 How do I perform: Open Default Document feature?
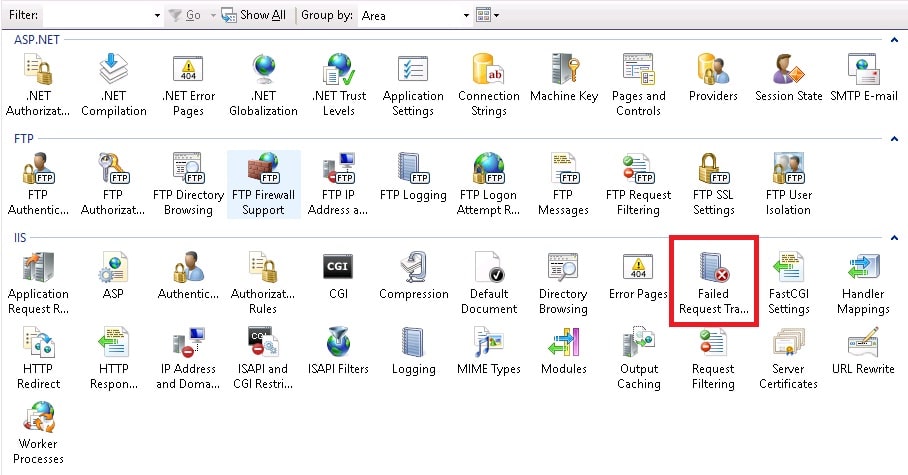click(489, 283)
